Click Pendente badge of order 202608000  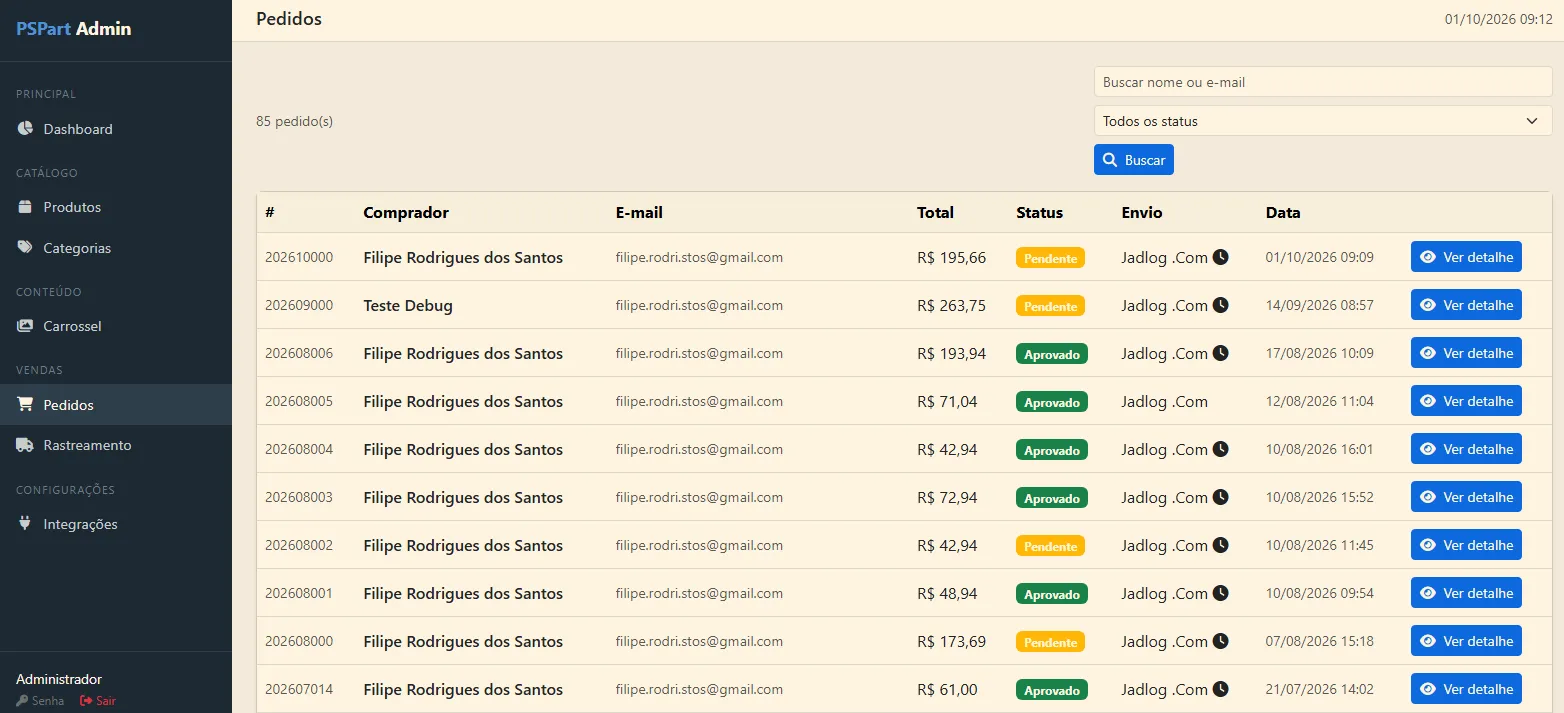pos(1050,642)
